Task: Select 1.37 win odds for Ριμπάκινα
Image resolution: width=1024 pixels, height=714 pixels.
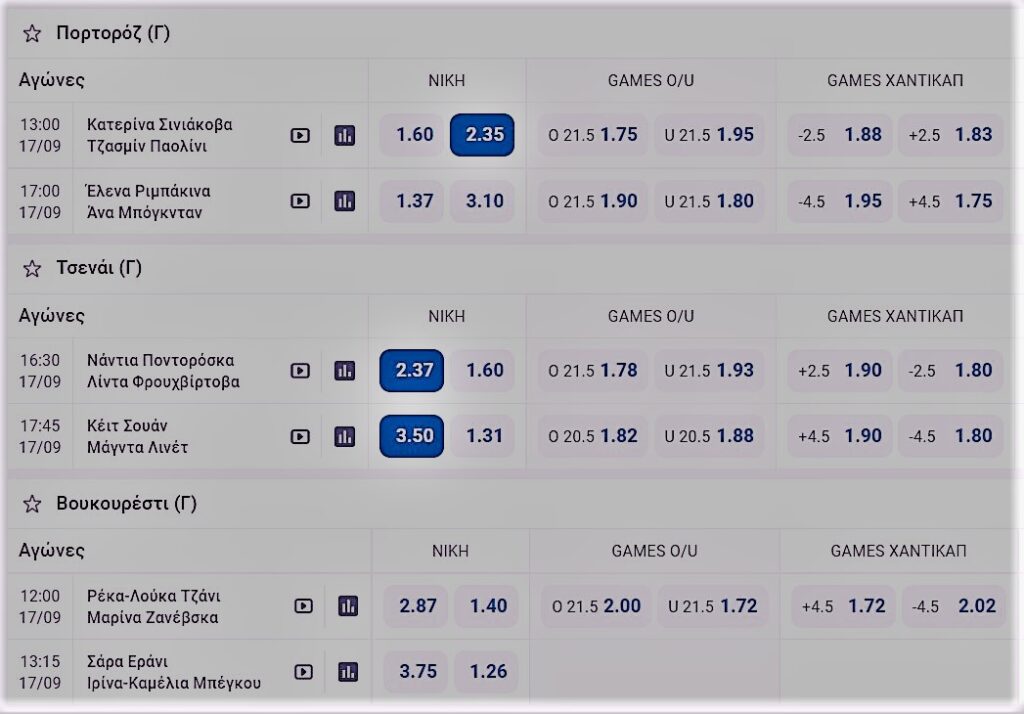Action: (413, 201)
